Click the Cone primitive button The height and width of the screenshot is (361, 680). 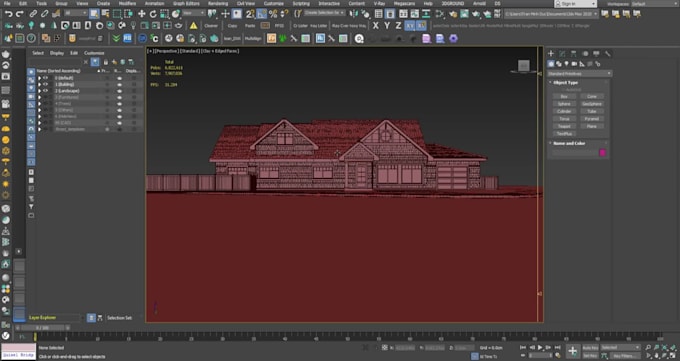592,96
